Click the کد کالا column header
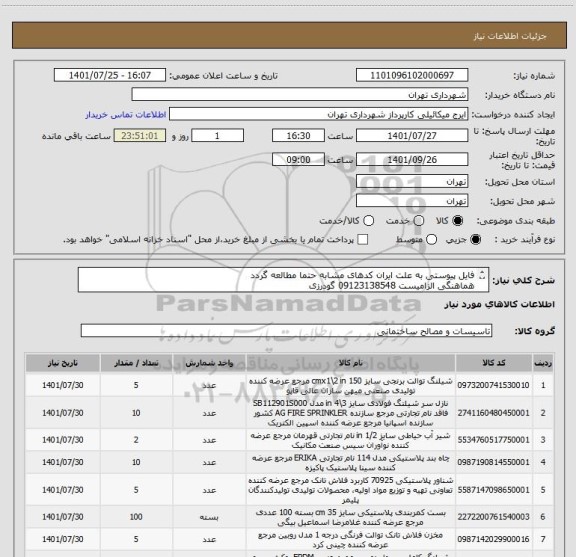 pos(494,363)
